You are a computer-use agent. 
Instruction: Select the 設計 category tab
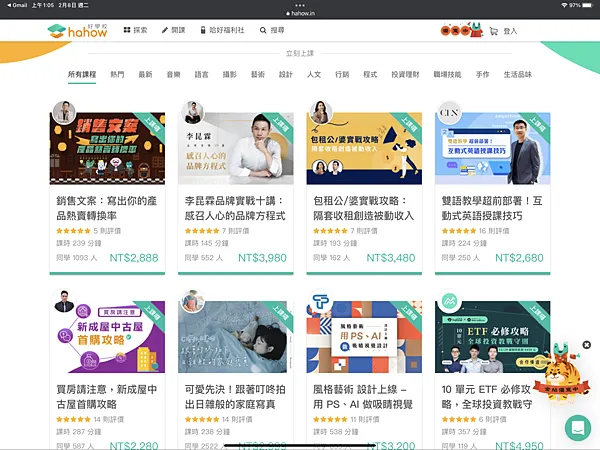point(286,74)
